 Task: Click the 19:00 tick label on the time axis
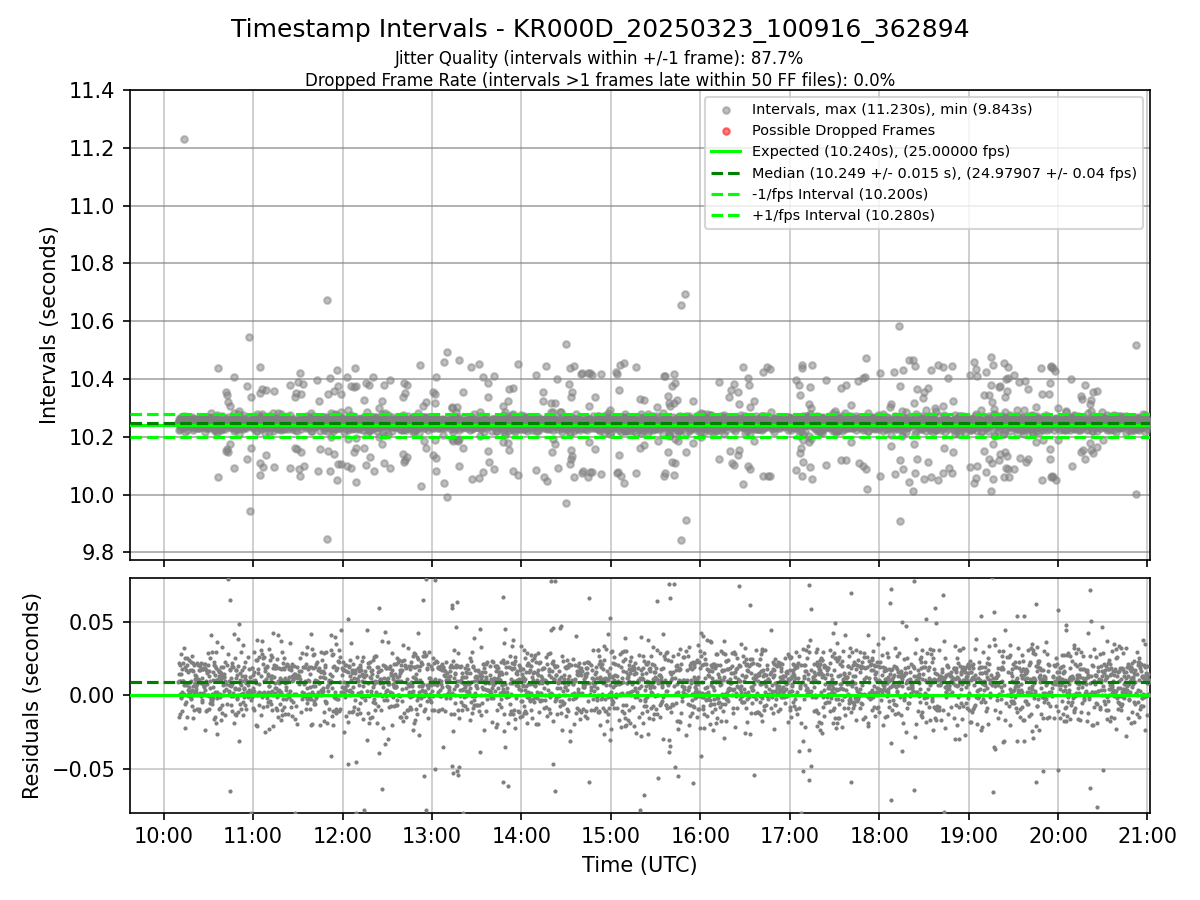click(969, 835)
